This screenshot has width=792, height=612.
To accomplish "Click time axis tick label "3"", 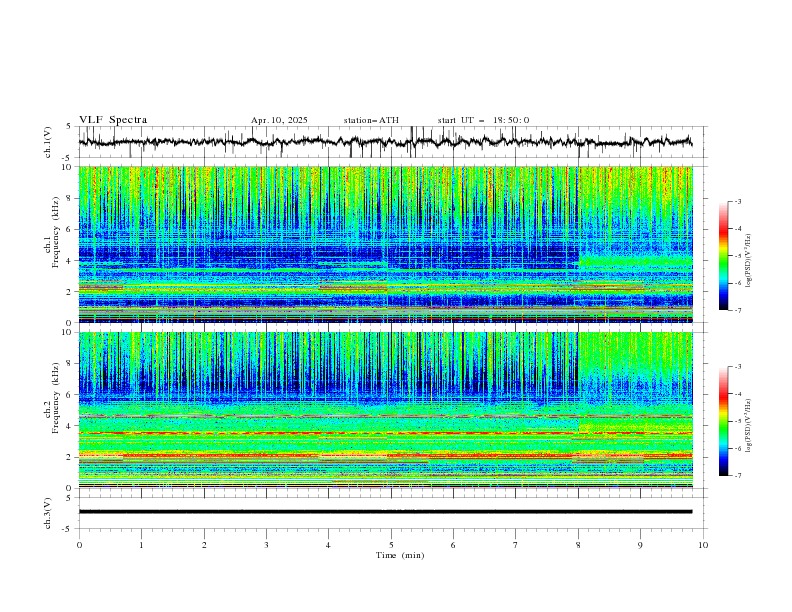I will 266,545.
